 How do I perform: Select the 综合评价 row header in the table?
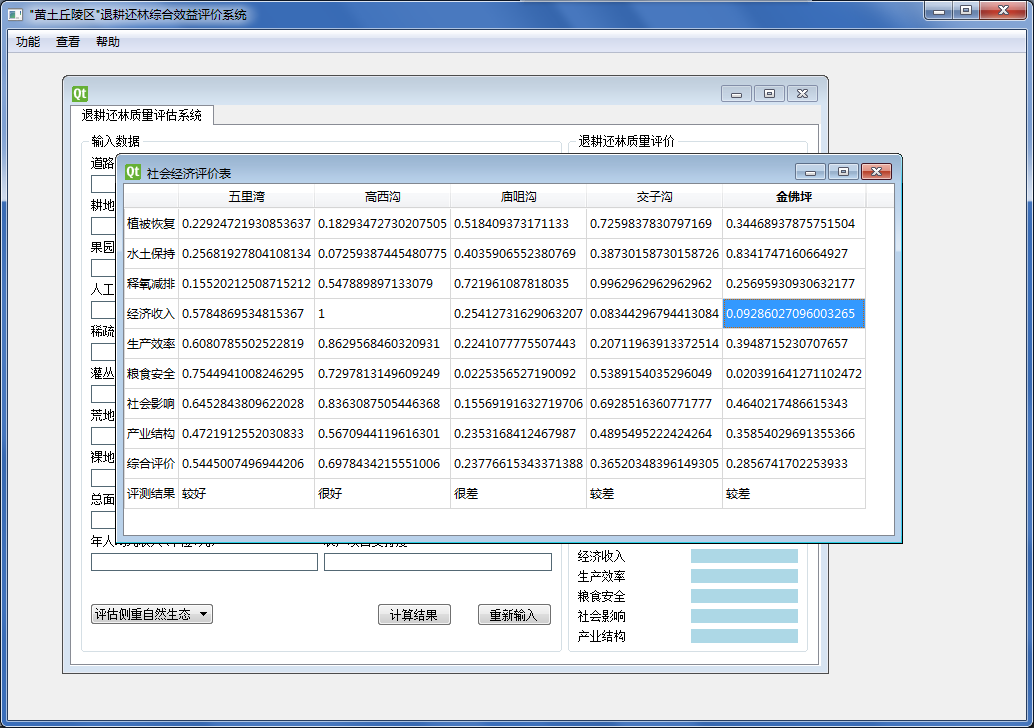coord(151,464)
